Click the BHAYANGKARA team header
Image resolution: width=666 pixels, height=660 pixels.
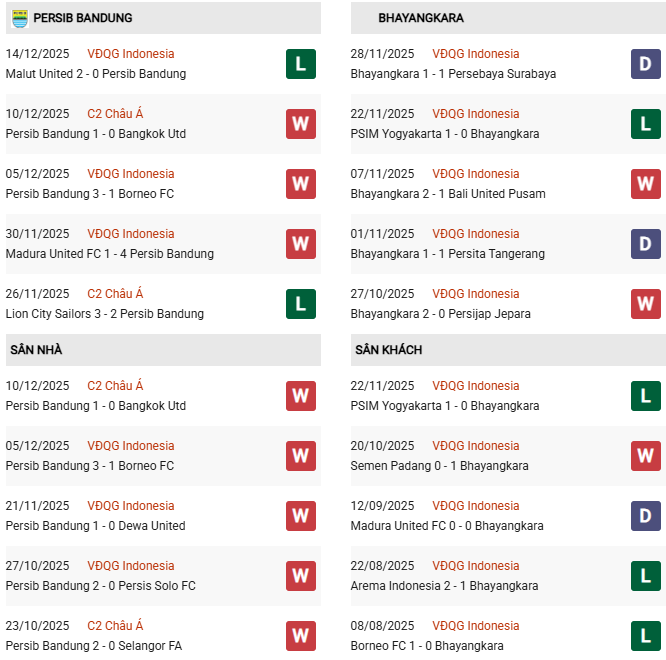click(421, 18)
